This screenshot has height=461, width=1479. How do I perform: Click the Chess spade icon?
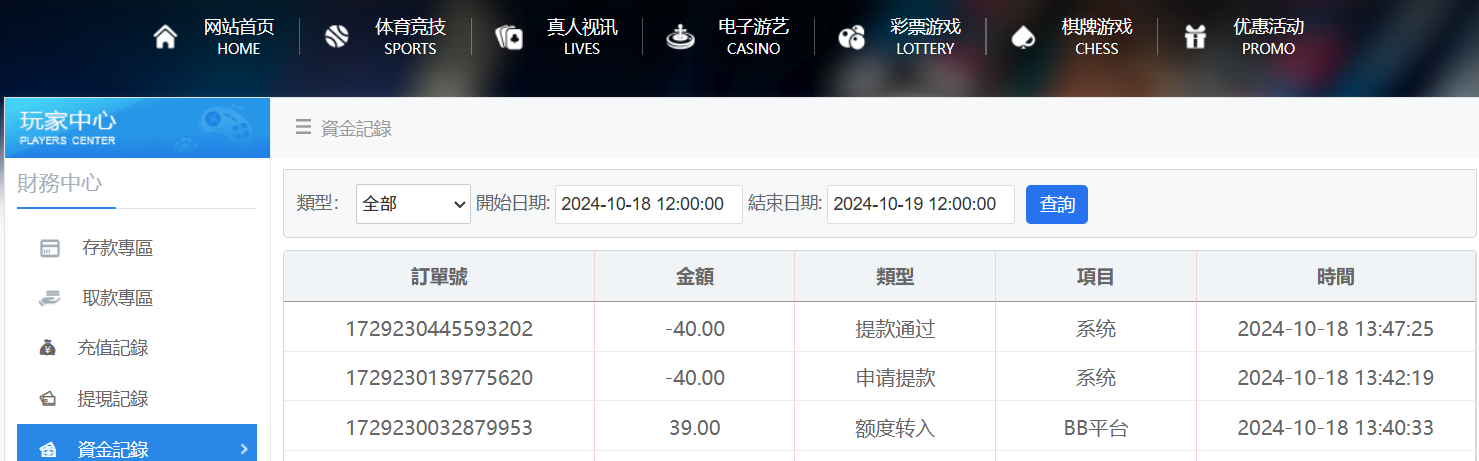coord(1022,37)
